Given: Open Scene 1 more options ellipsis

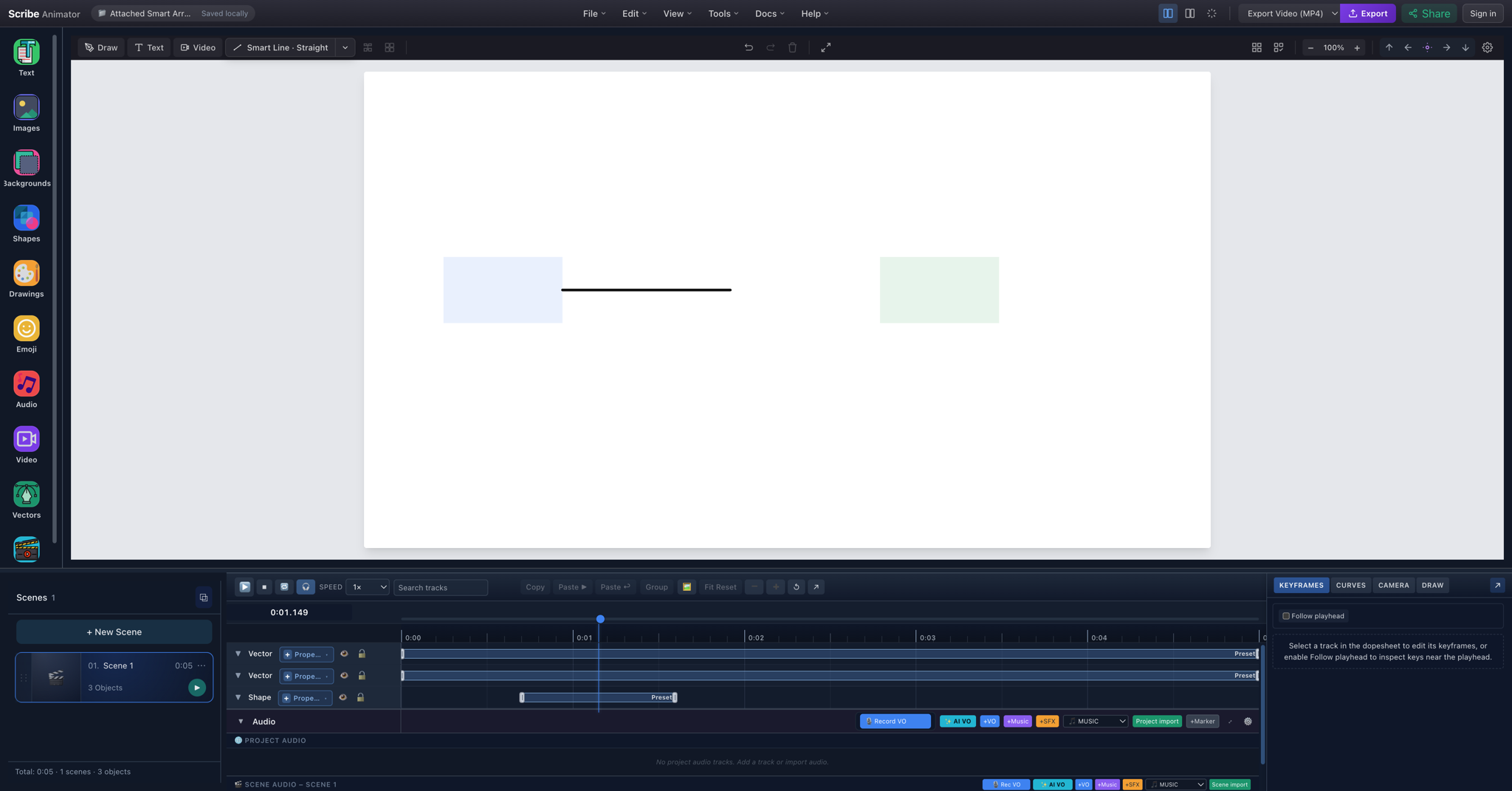Looking at the screenshot, I should (202, 665).
